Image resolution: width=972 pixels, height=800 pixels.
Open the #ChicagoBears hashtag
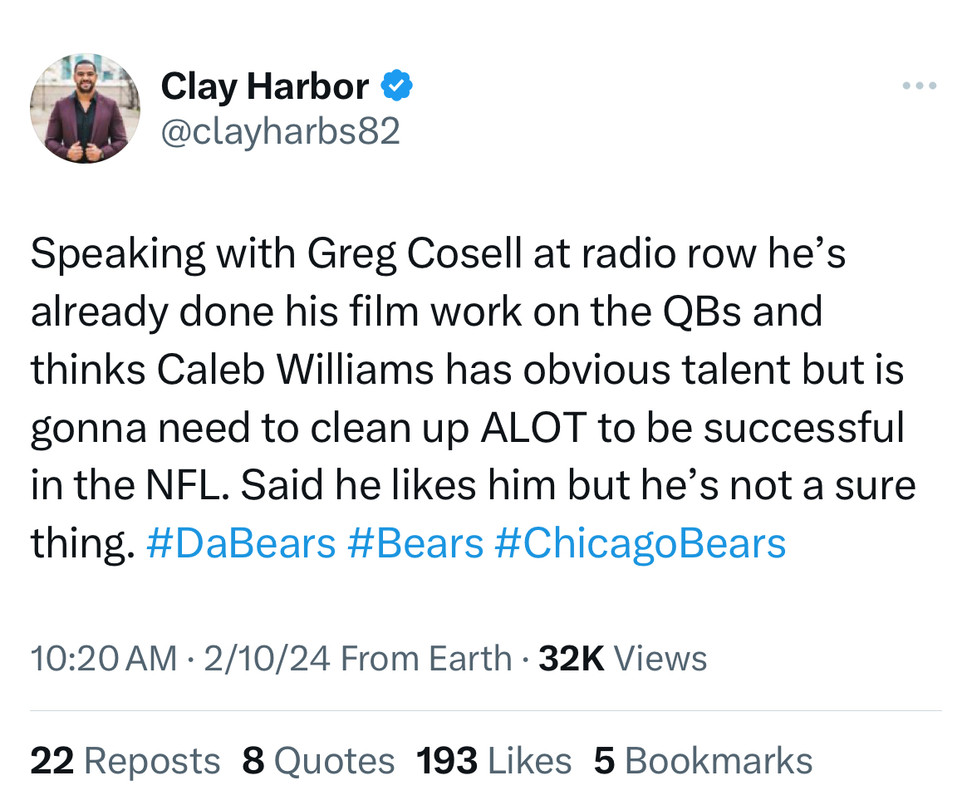point(640,543)
